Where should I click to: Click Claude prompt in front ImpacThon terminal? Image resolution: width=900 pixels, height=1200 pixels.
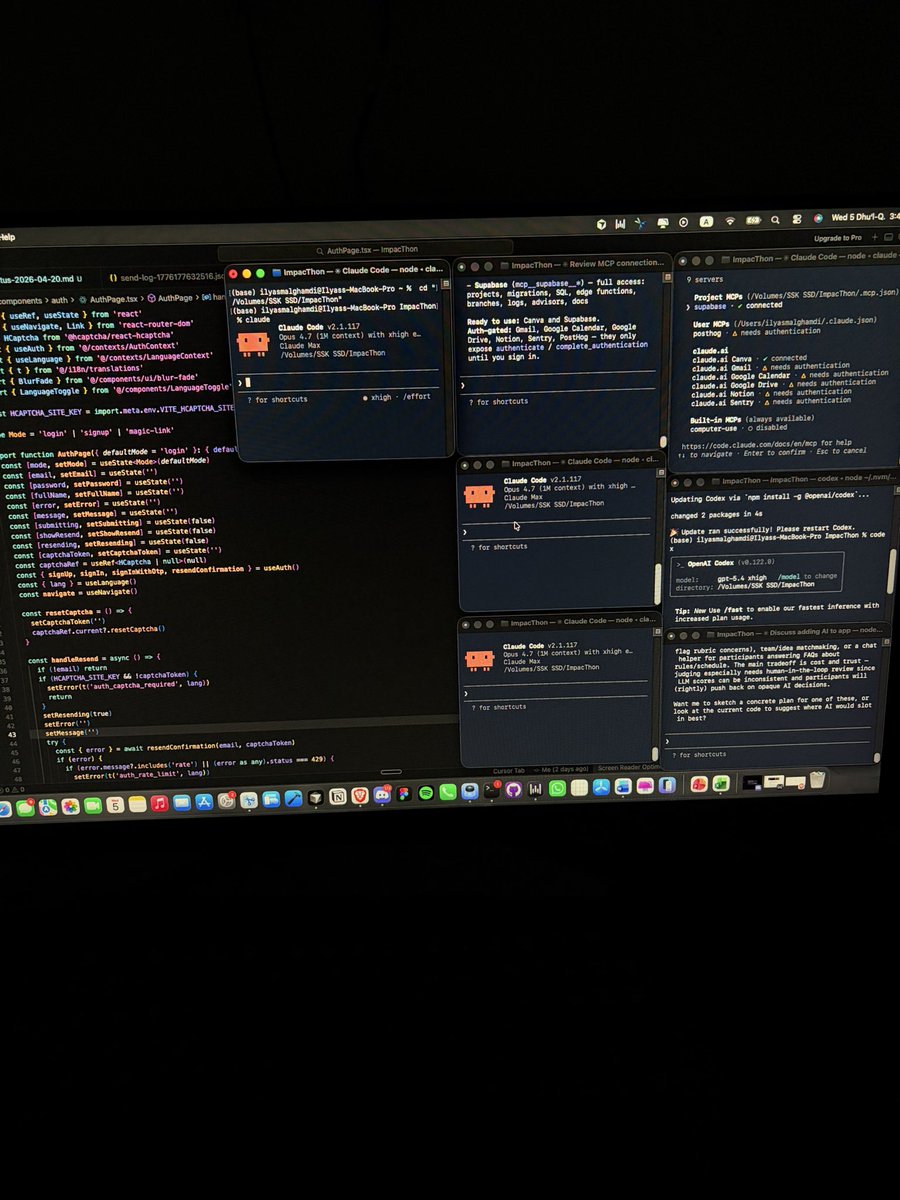click(340, 382)
